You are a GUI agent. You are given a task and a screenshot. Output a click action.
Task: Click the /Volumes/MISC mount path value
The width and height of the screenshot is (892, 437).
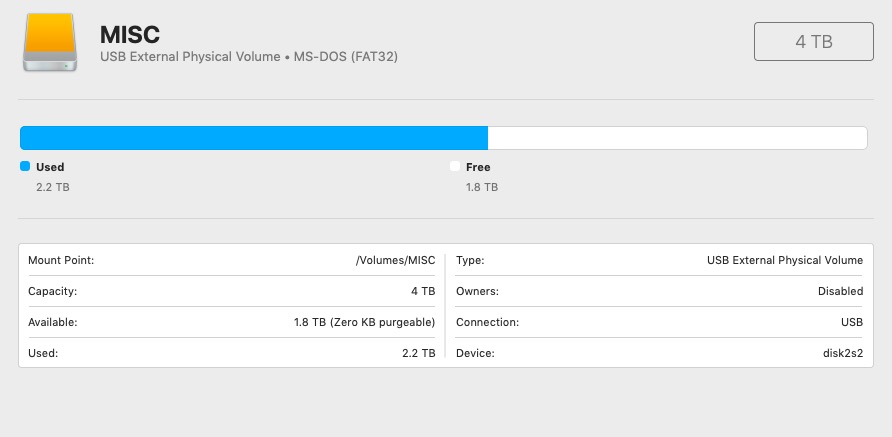point(395,260)
